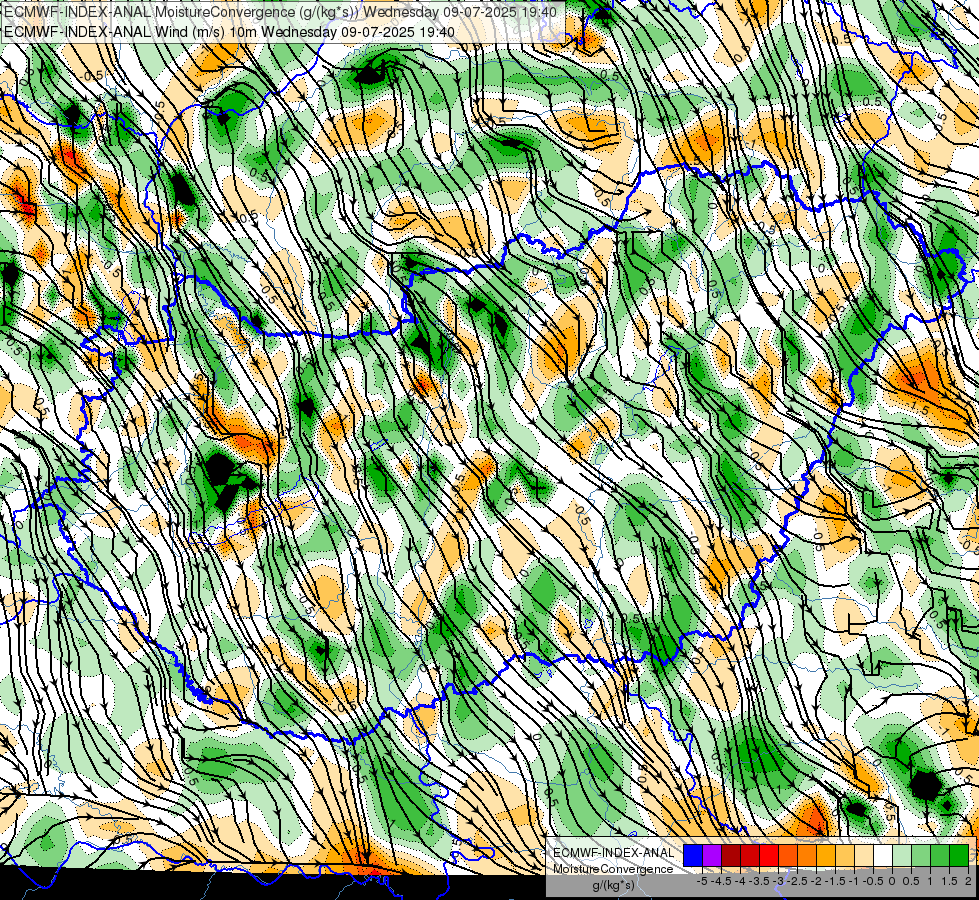This screenshot has height=900, width=979.
Task: Click the 2 tick label on the legend
Action: (968, 881)
